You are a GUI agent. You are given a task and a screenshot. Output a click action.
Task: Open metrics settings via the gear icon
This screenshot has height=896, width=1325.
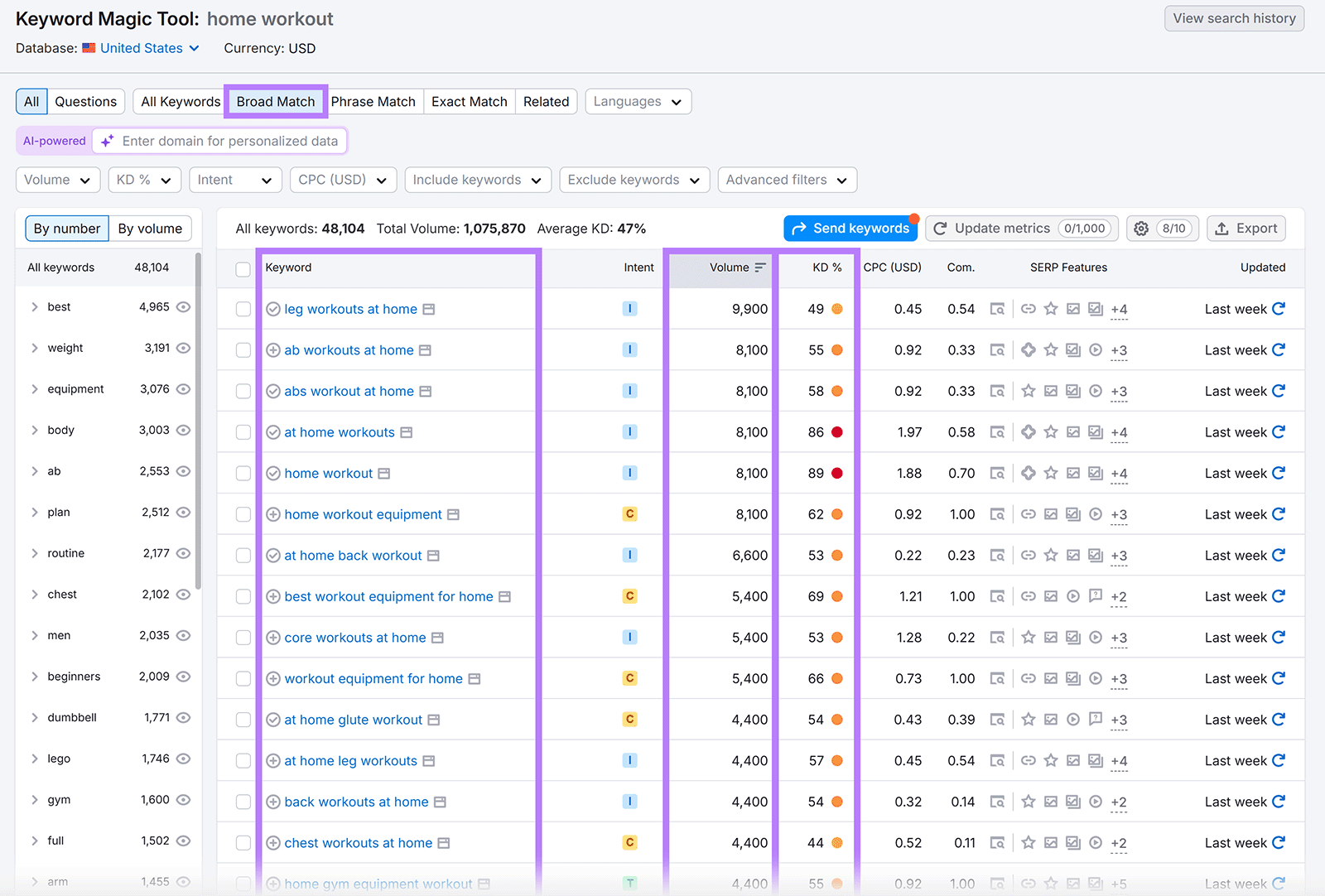pyautogui.click(x=1141, y=228)
